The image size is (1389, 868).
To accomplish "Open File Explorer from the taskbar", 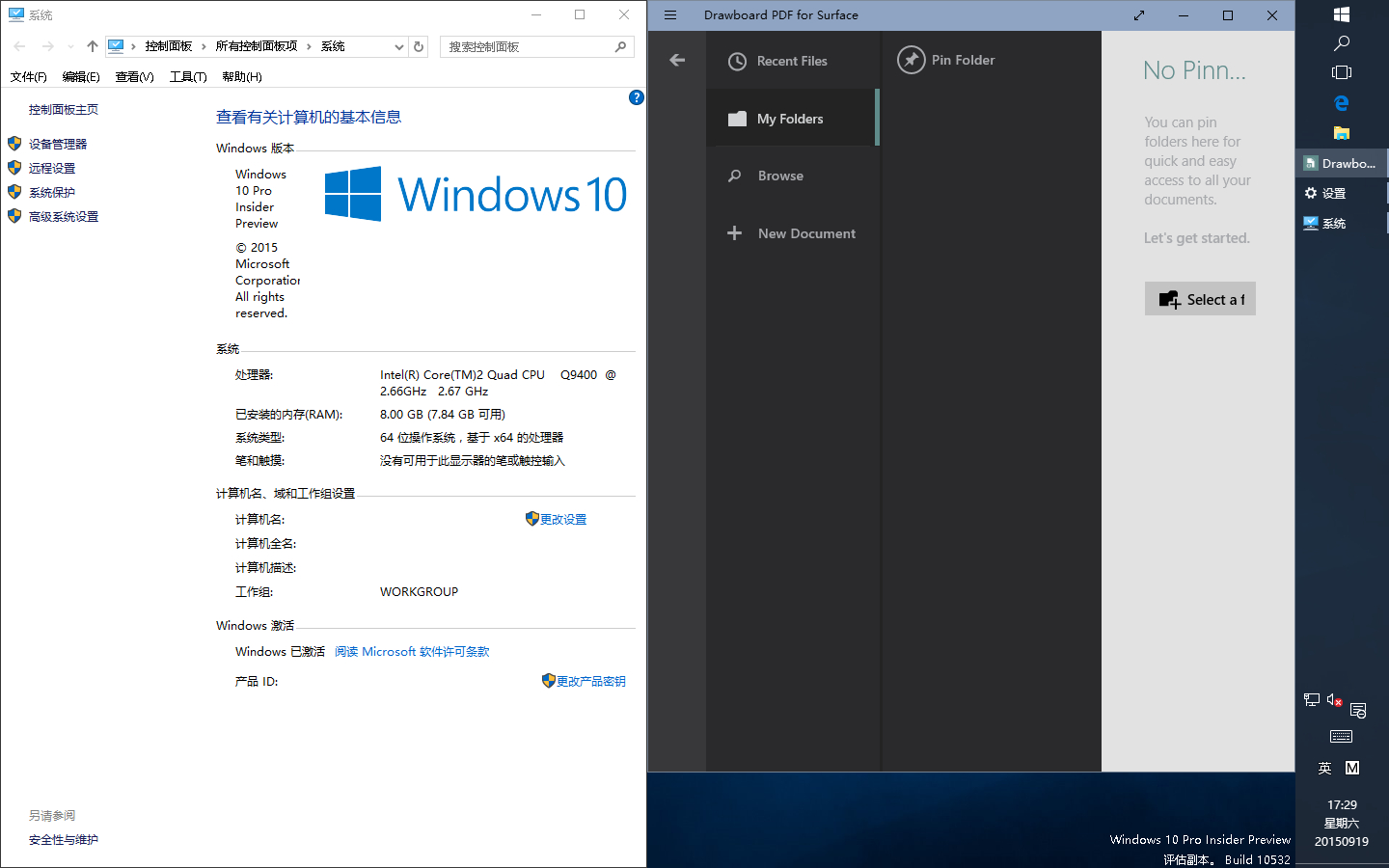I will (x=1342, y=133).
